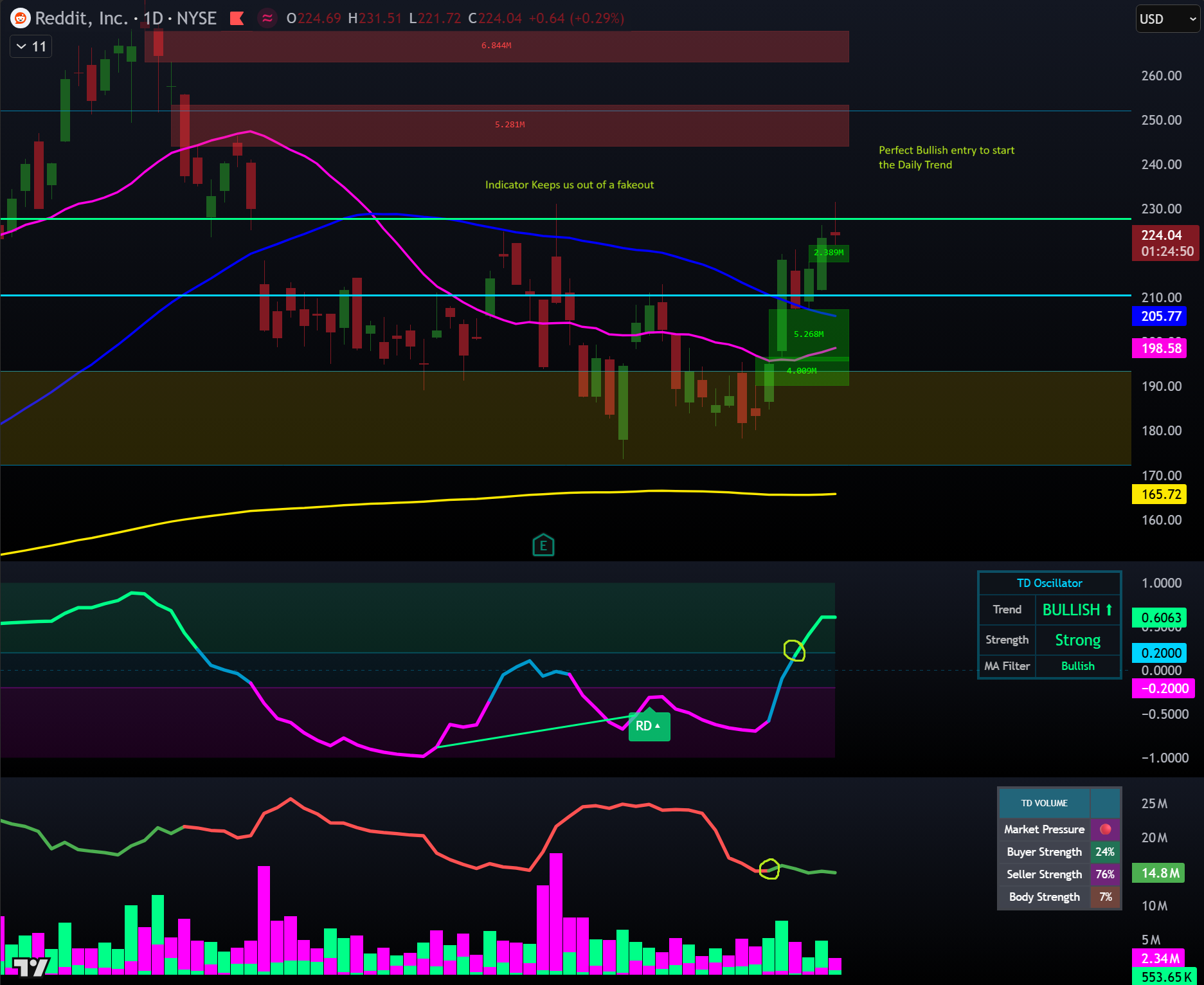Screen dimensions: 1204x985
Task: Click the yellow circle annotation on the oscillator line
Action: click(x=795, y=651)
